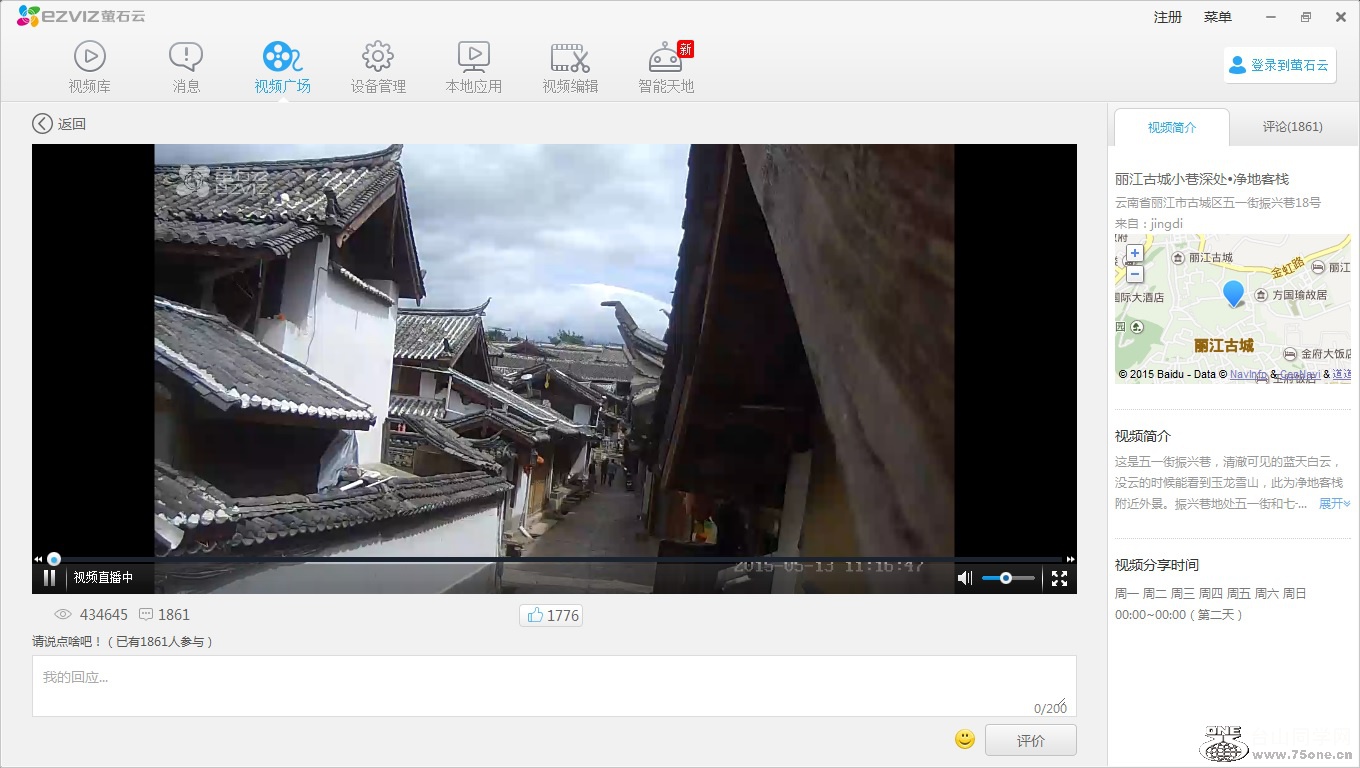Screen dimensions: 1360x768
Task: Like the video with thumbs up
Action: tap(551, 615)
